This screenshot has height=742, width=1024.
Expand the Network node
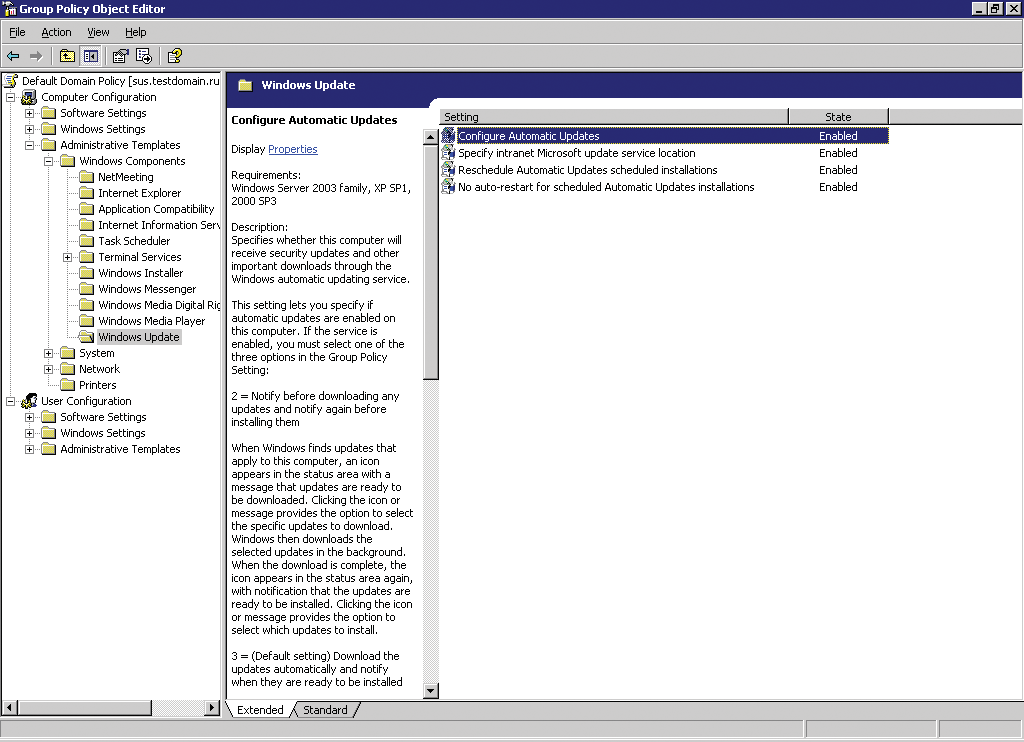48,369
